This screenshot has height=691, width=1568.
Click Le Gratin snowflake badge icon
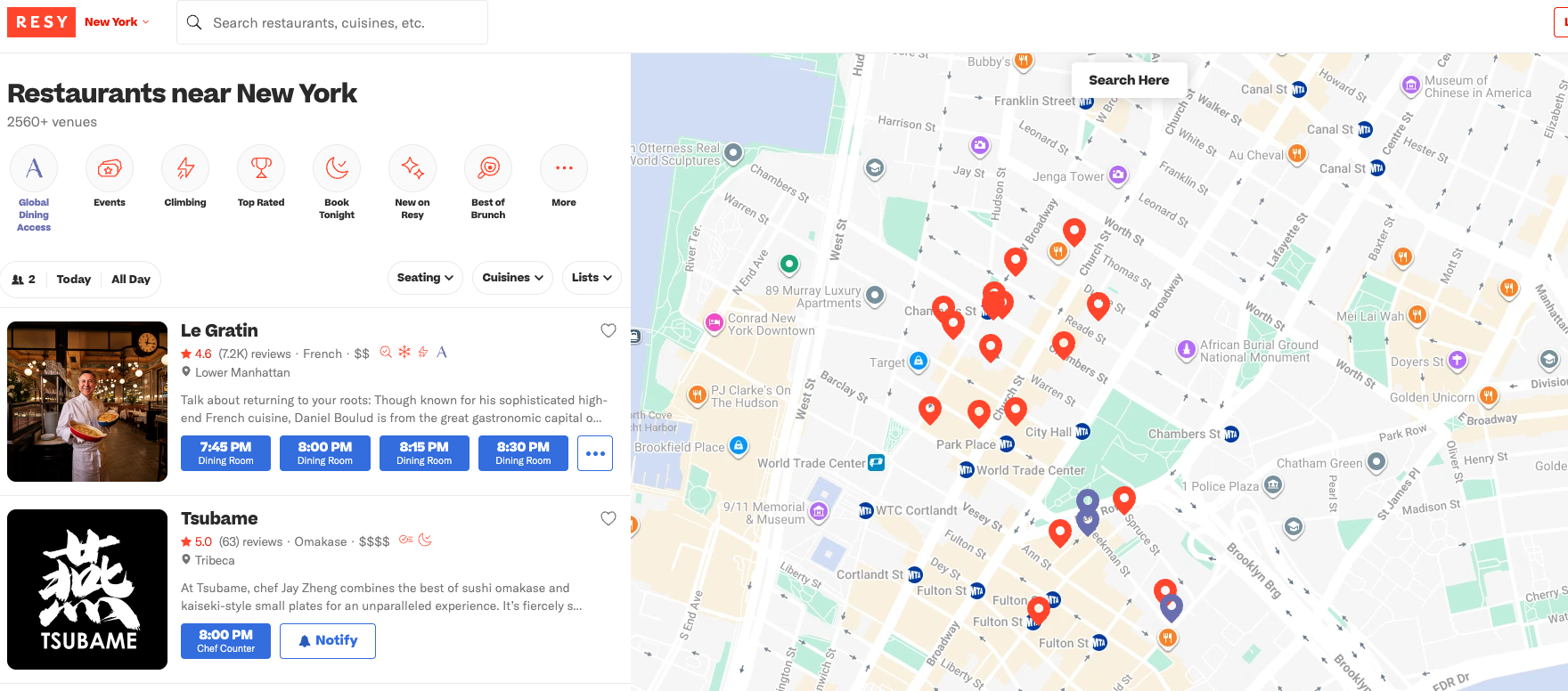coord(404,353)
